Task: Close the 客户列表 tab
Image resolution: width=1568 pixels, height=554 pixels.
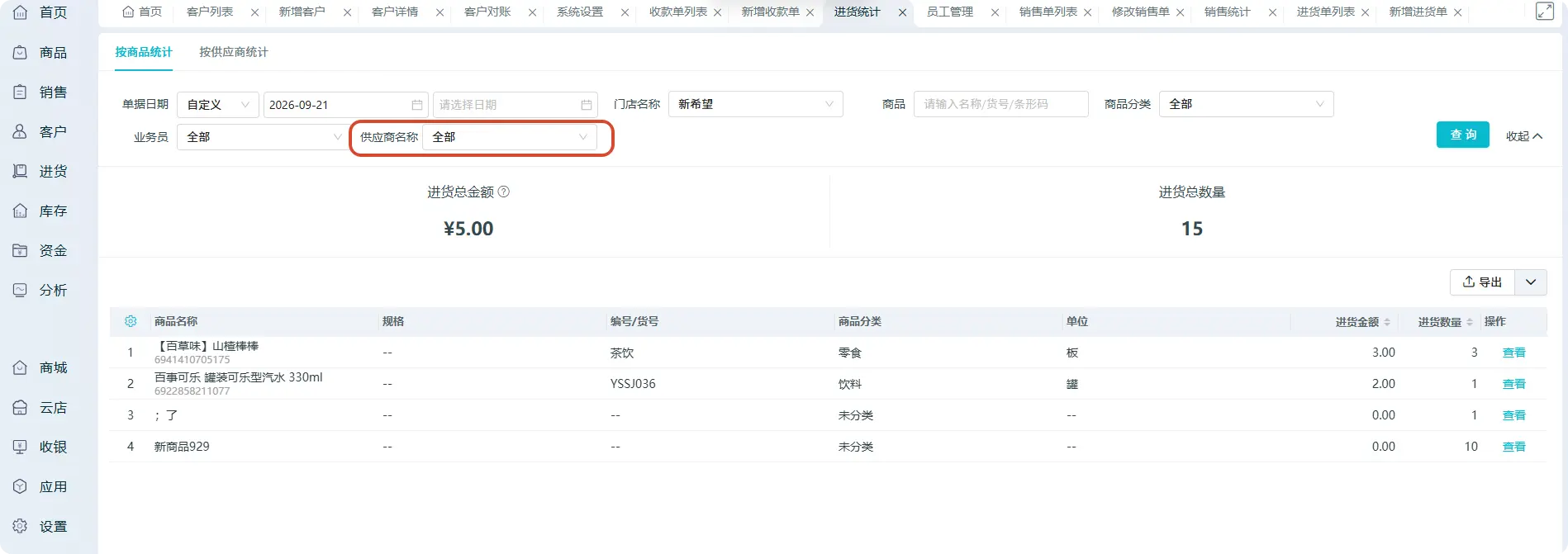Action: (254, 12)
